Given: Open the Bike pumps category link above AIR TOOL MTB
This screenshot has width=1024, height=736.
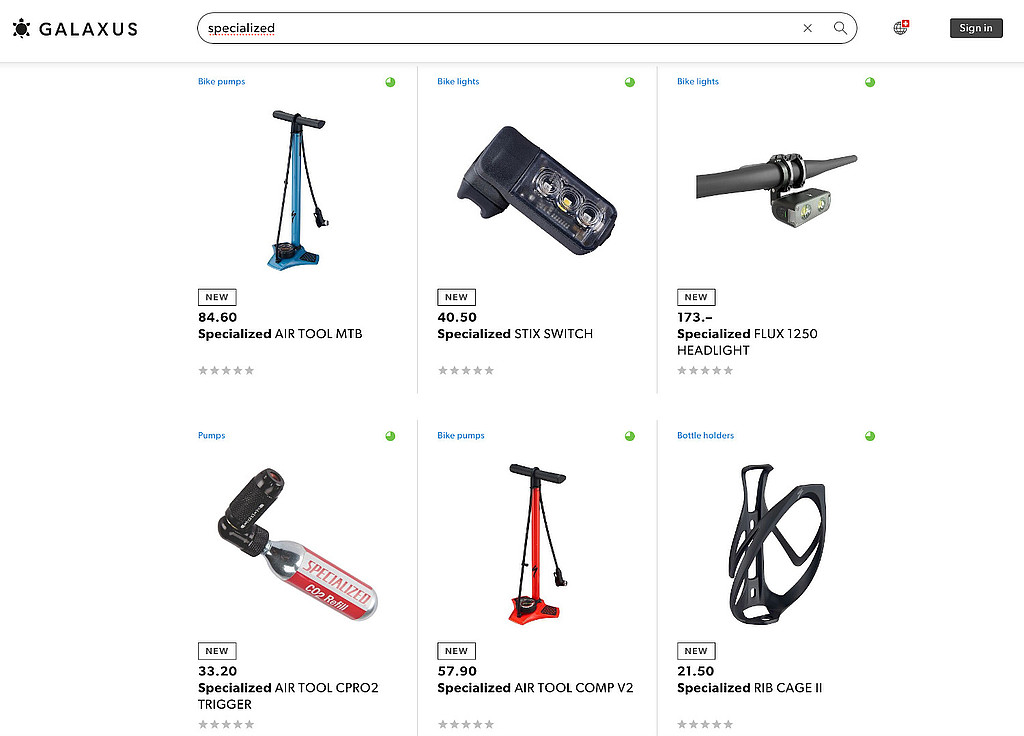Looking at the screenshot, I should (221, 82).
